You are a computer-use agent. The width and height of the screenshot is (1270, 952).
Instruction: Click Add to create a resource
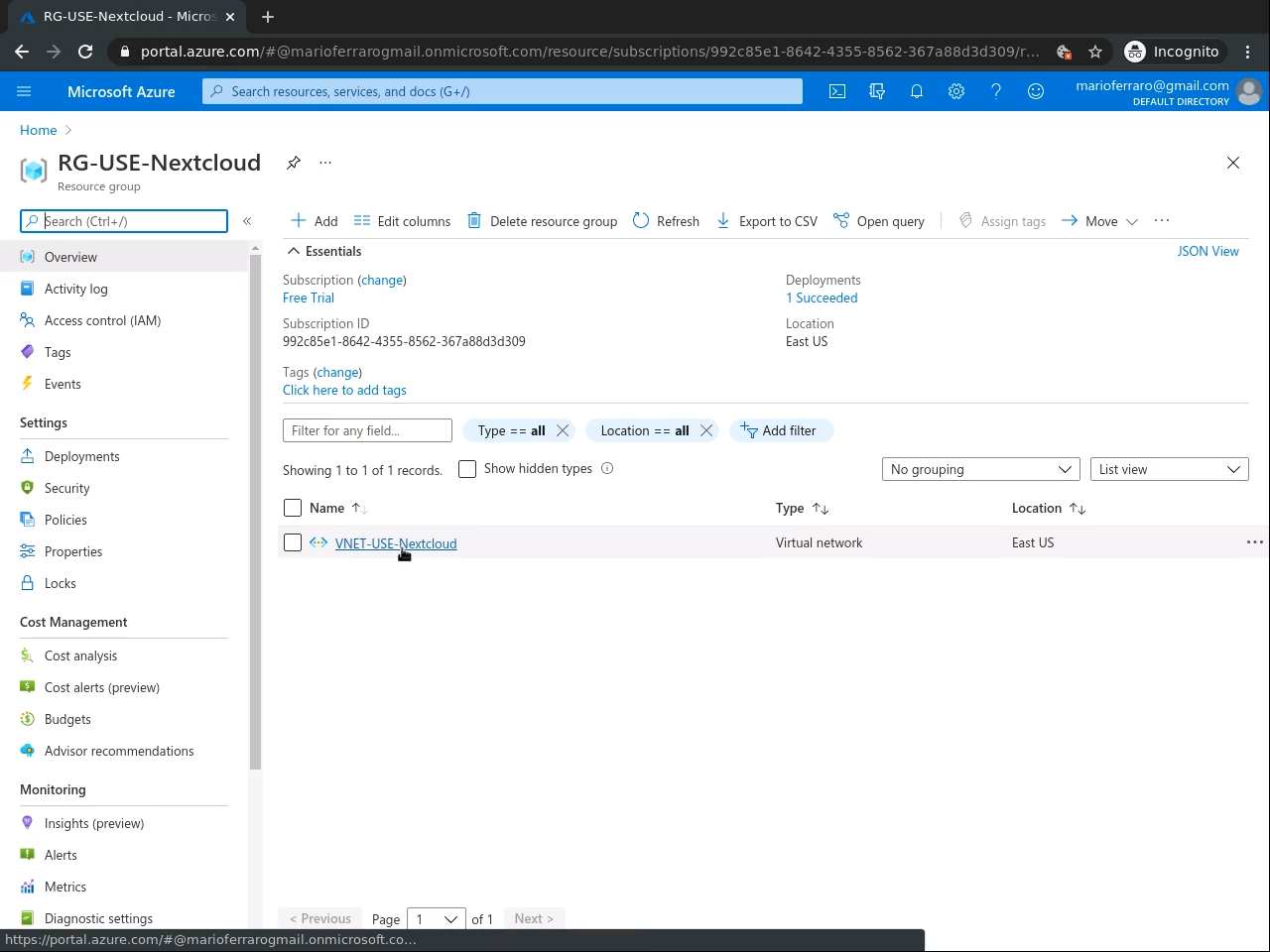coord(314,221)
